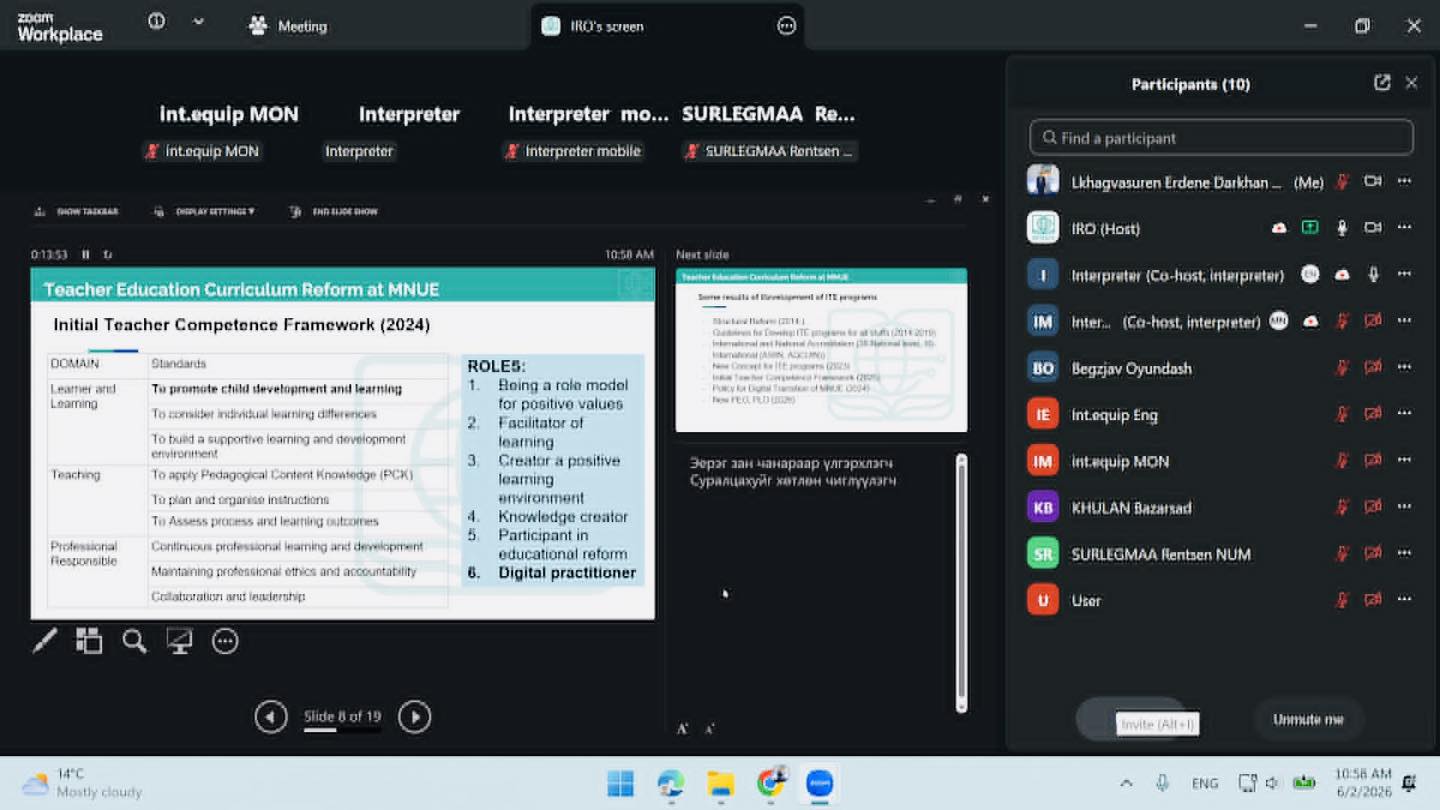Show hidden system tray icons
The image size is (1440, 810).
pyautogui.click(x=1126, y=783)
